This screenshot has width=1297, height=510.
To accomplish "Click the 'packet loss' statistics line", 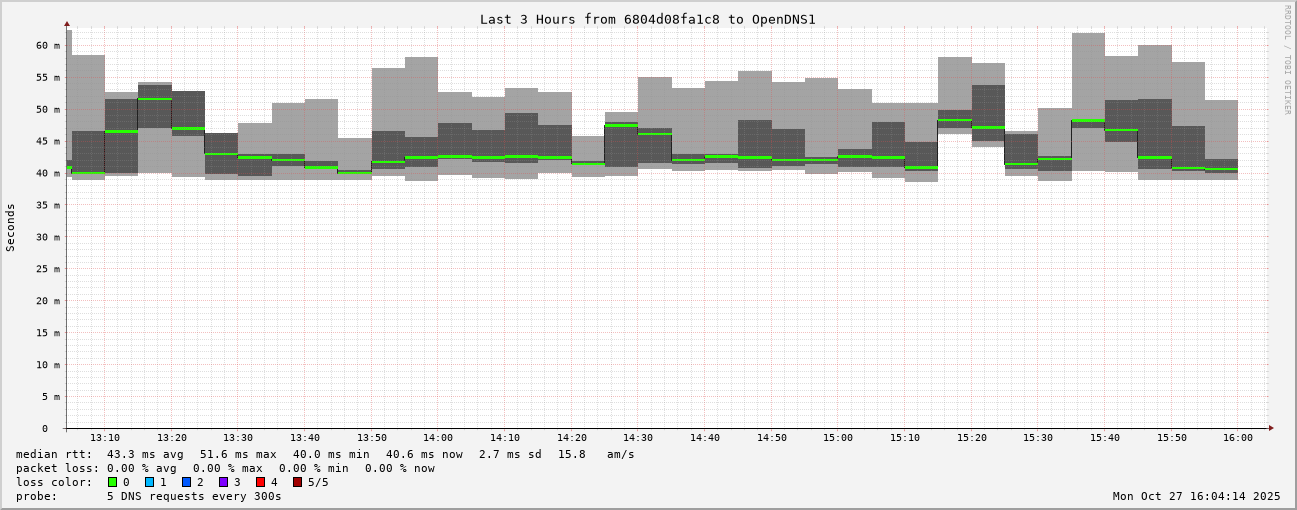I will pos(225,468).
